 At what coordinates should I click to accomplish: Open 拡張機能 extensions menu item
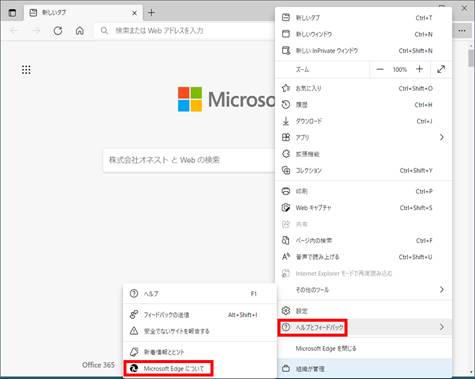363,154
